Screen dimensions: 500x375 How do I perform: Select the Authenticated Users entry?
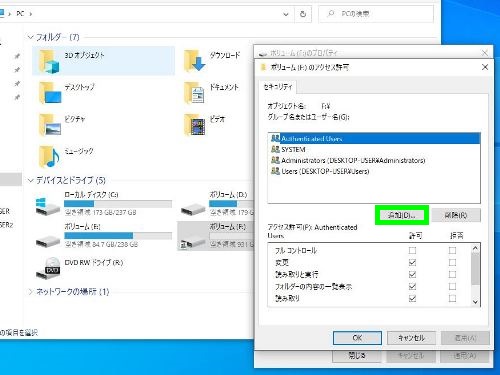coord(374,138)
